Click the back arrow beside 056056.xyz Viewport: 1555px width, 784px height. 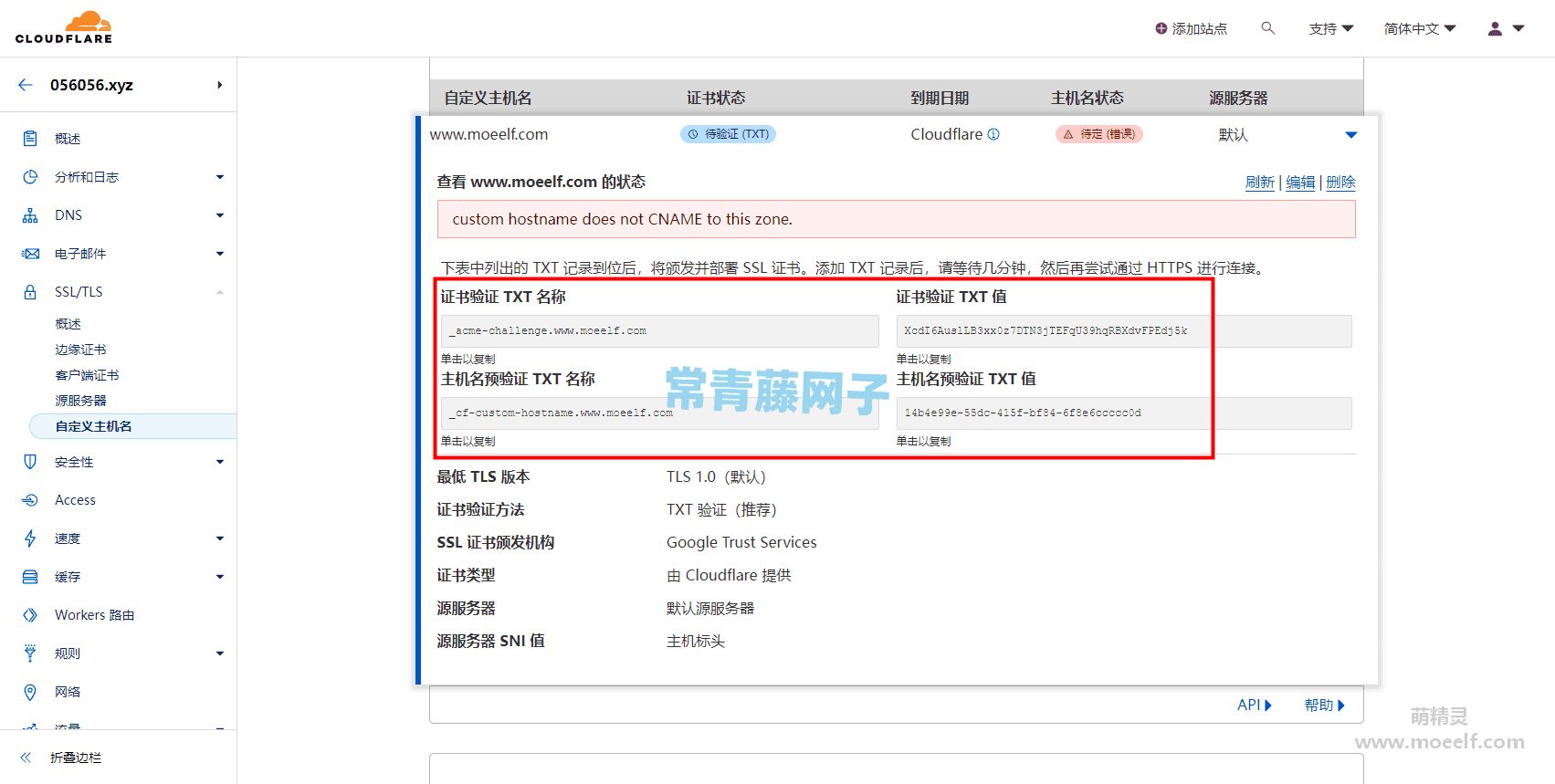pos(26,85)
